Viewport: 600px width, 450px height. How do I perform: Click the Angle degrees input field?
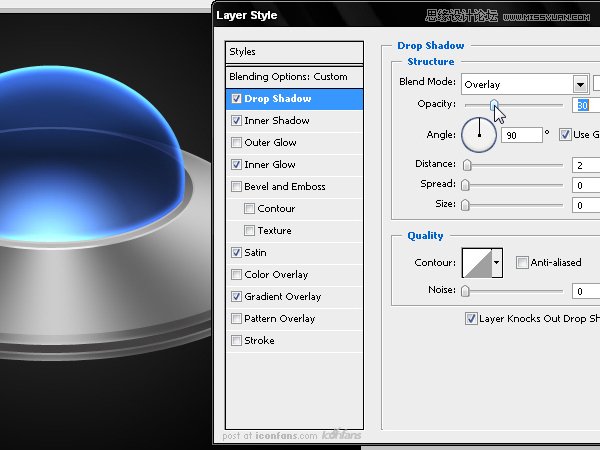click(520, 134)
